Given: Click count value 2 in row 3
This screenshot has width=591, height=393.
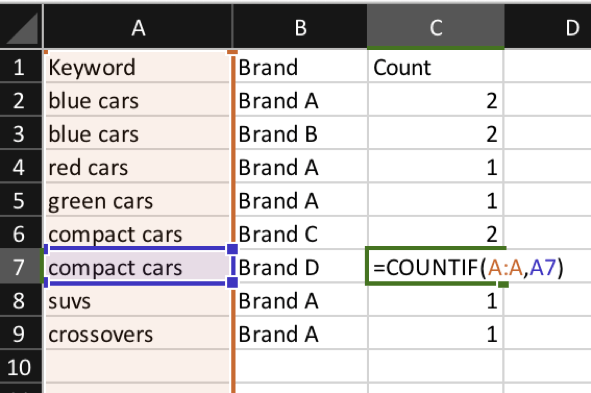Looking at the screenshot, I should (436, 134).
